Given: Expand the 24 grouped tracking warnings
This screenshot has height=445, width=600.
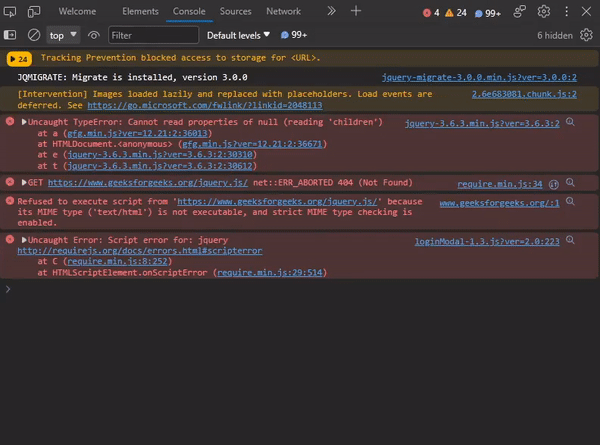Looking at the screenshot, I should pos(20,59).
